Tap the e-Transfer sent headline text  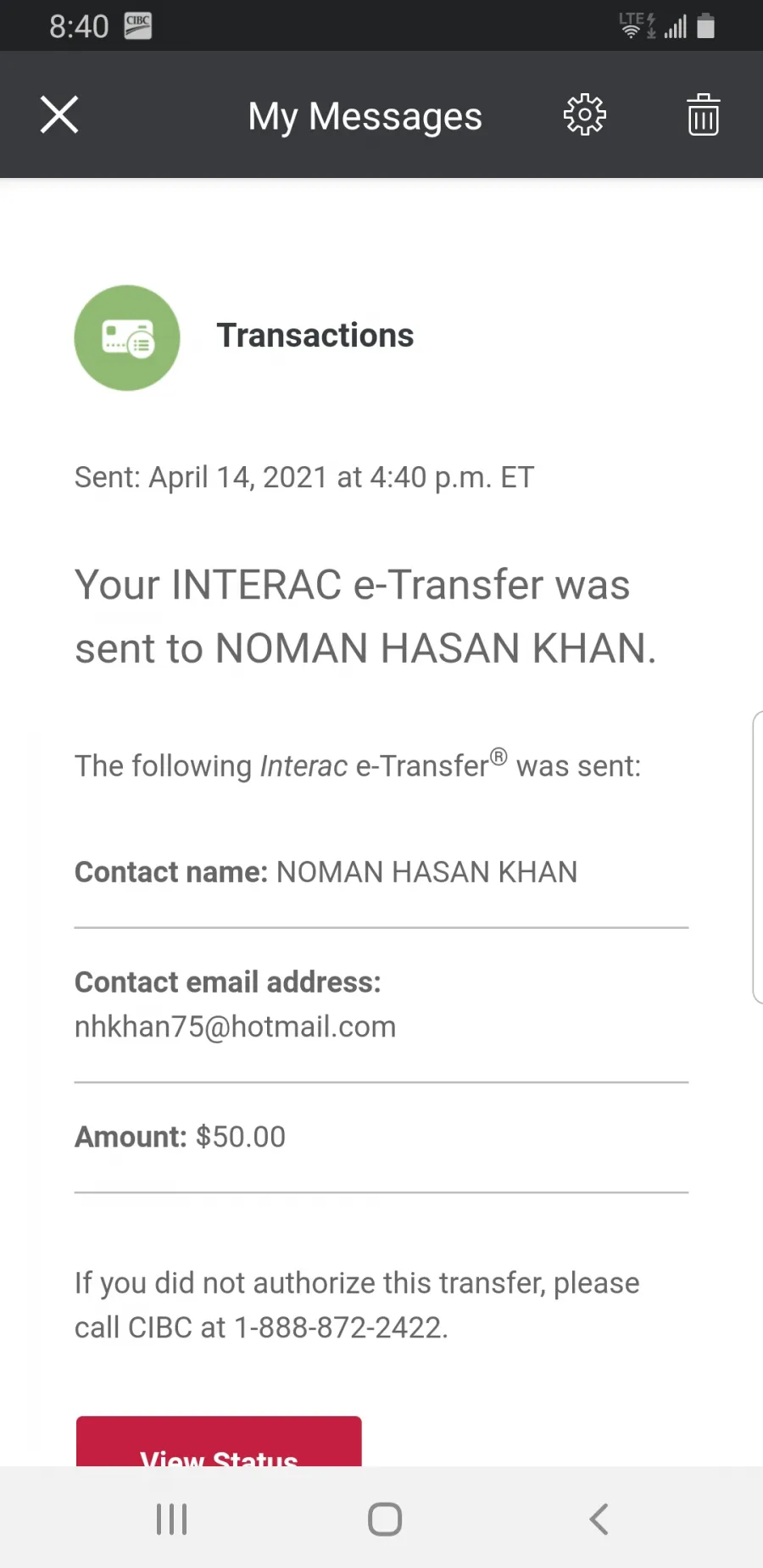365,616
